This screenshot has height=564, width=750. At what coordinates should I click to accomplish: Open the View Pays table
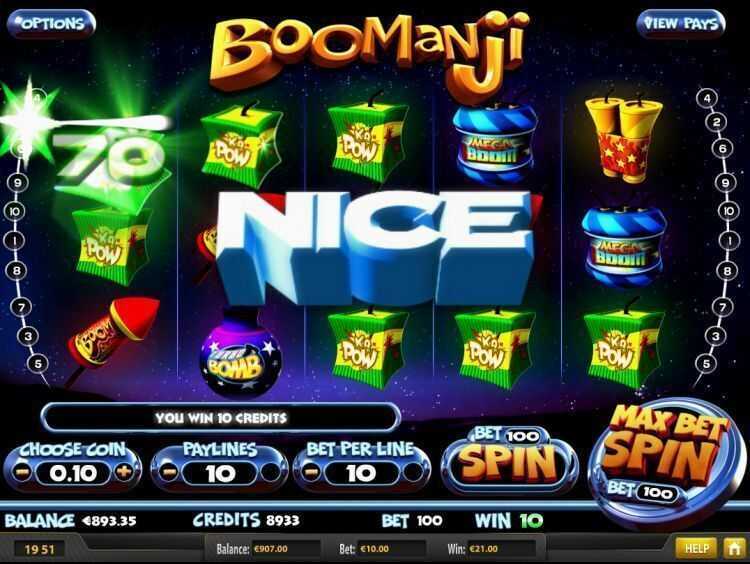point(681,23)
